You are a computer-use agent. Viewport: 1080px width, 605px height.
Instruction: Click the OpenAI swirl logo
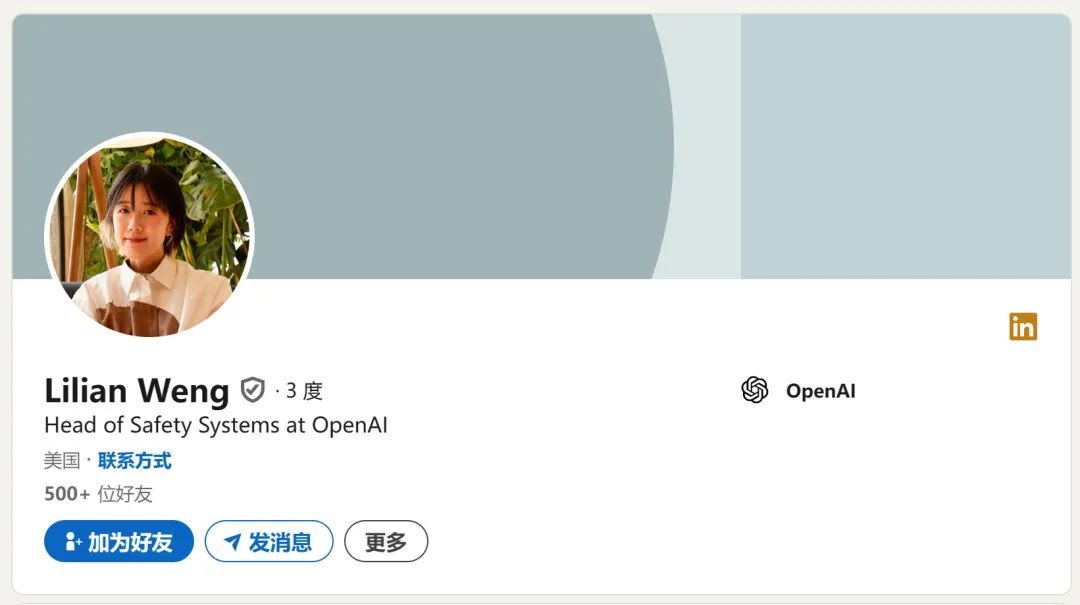755,390
